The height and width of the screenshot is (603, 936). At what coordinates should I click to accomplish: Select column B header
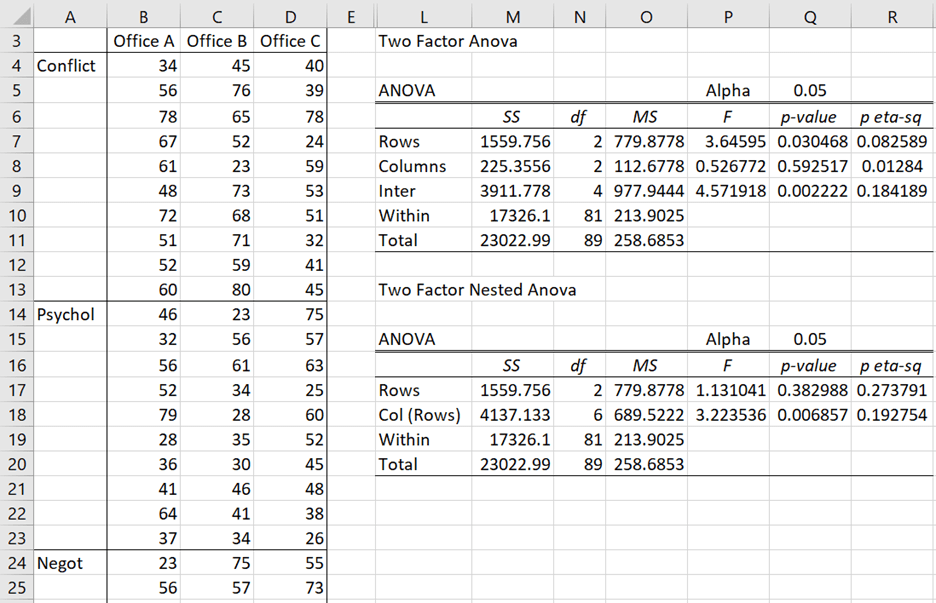tap(143, 14)
